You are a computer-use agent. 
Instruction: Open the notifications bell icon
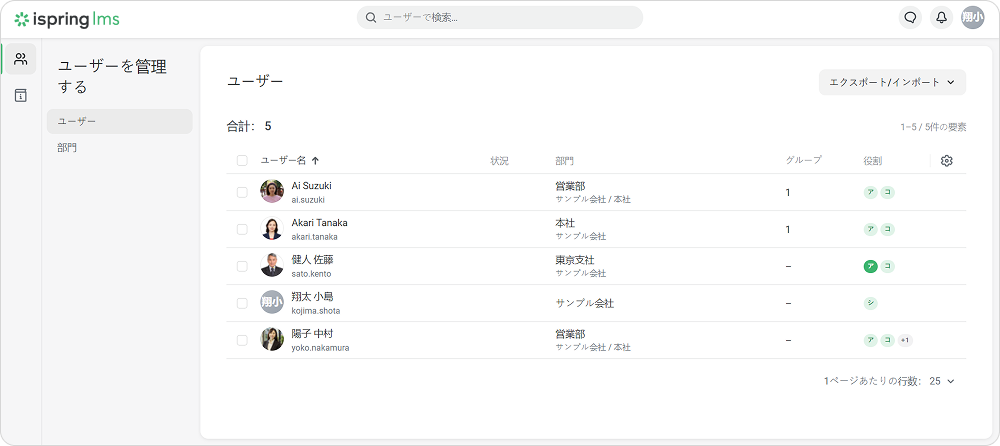pyautogui.click(x=940, y=17)
